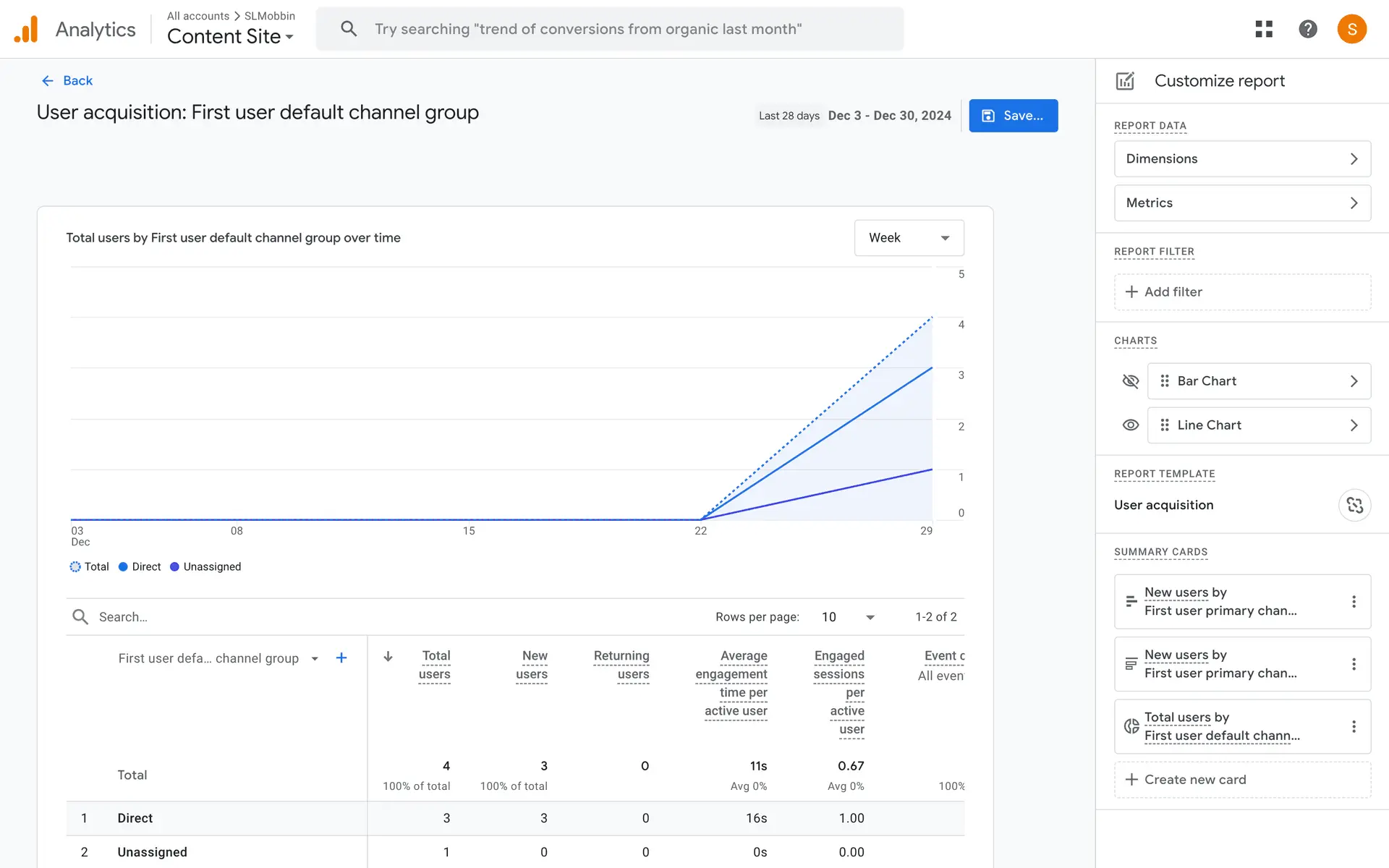Screen dimensions: 1389x868
Task: Click the Direct legend color dot
Action: [123, 566]
